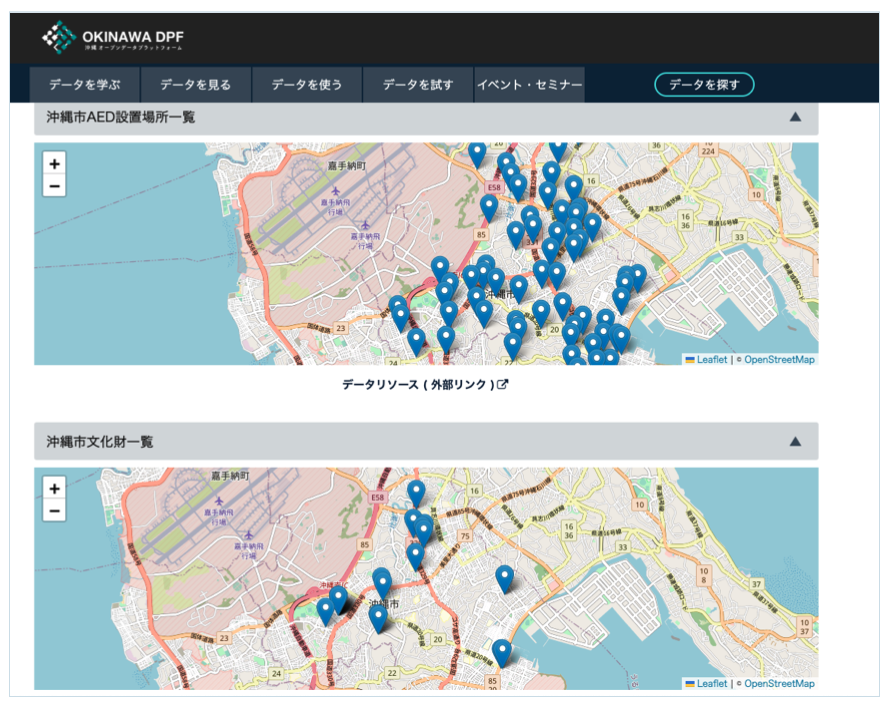Zoom in on the cultural properties map
This screenshot has width=894, height=706.
pyautogui.click(x=54, y=488)
